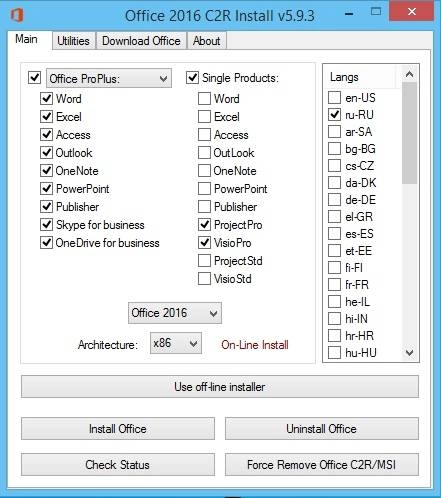Check Excel under Single Products
Screen dimensions: 441x498
coord(204,116)
